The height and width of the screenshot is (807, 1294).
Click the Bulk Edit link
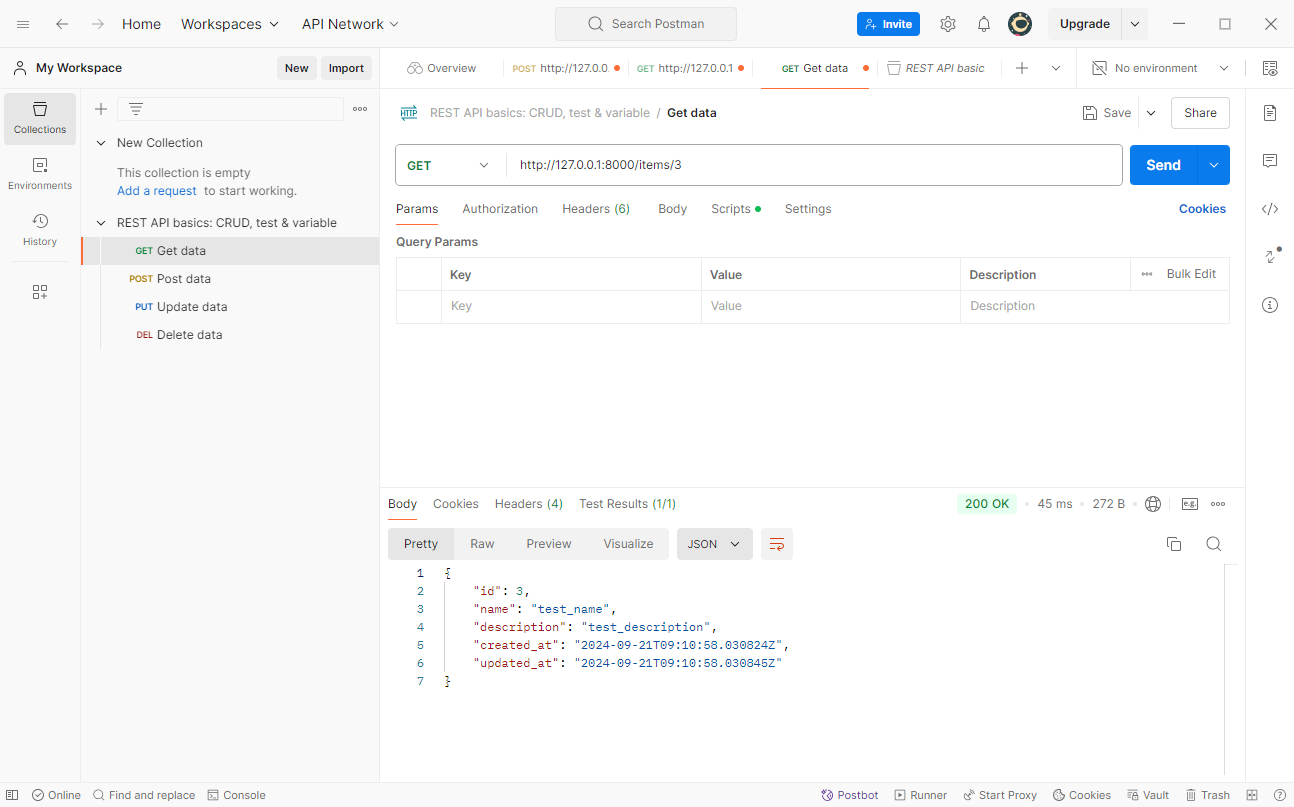coord(1191,274)
